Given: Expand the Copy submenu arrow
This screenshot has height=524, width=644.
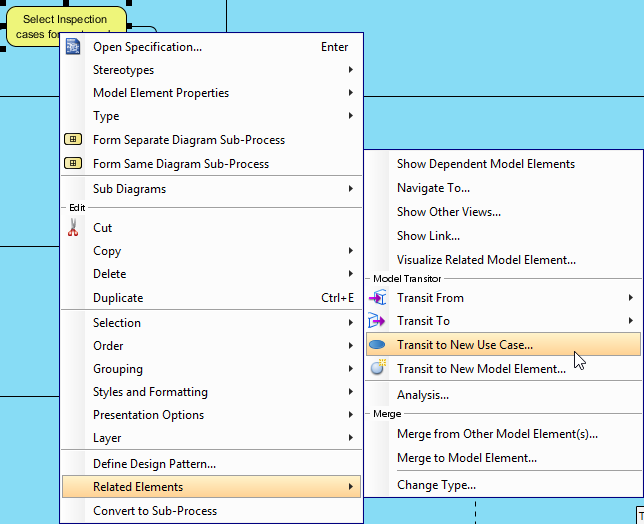Looking at the screenshot, I should (351, 251).
